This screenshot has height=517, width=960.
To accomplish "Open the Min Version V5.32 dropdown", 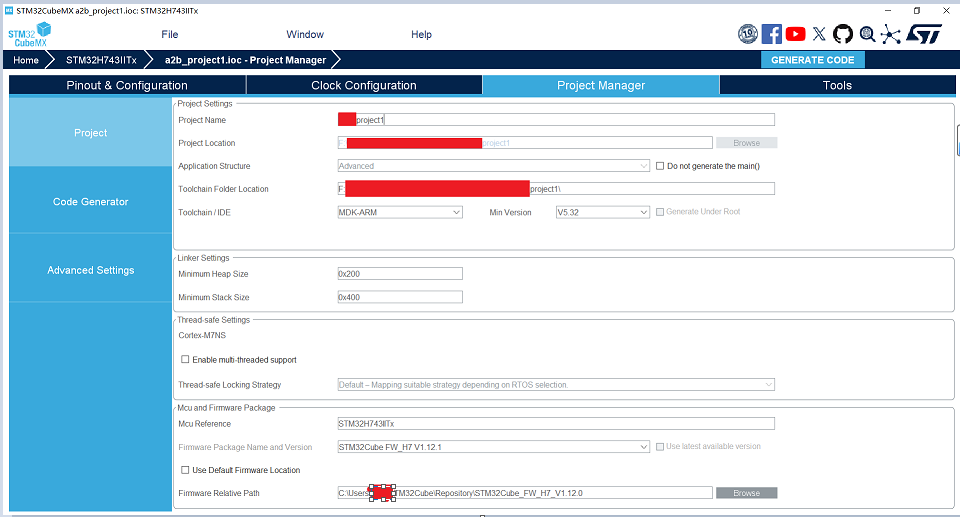I will 602,213.
